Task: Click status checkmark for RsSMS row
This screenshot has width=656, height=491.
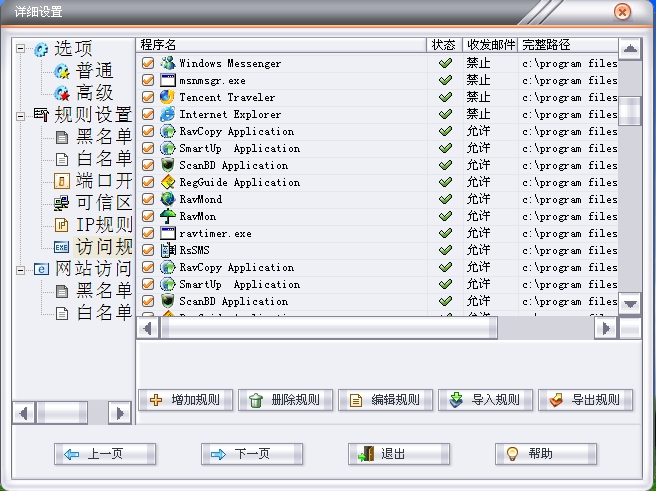Action: tap(445, 250)
